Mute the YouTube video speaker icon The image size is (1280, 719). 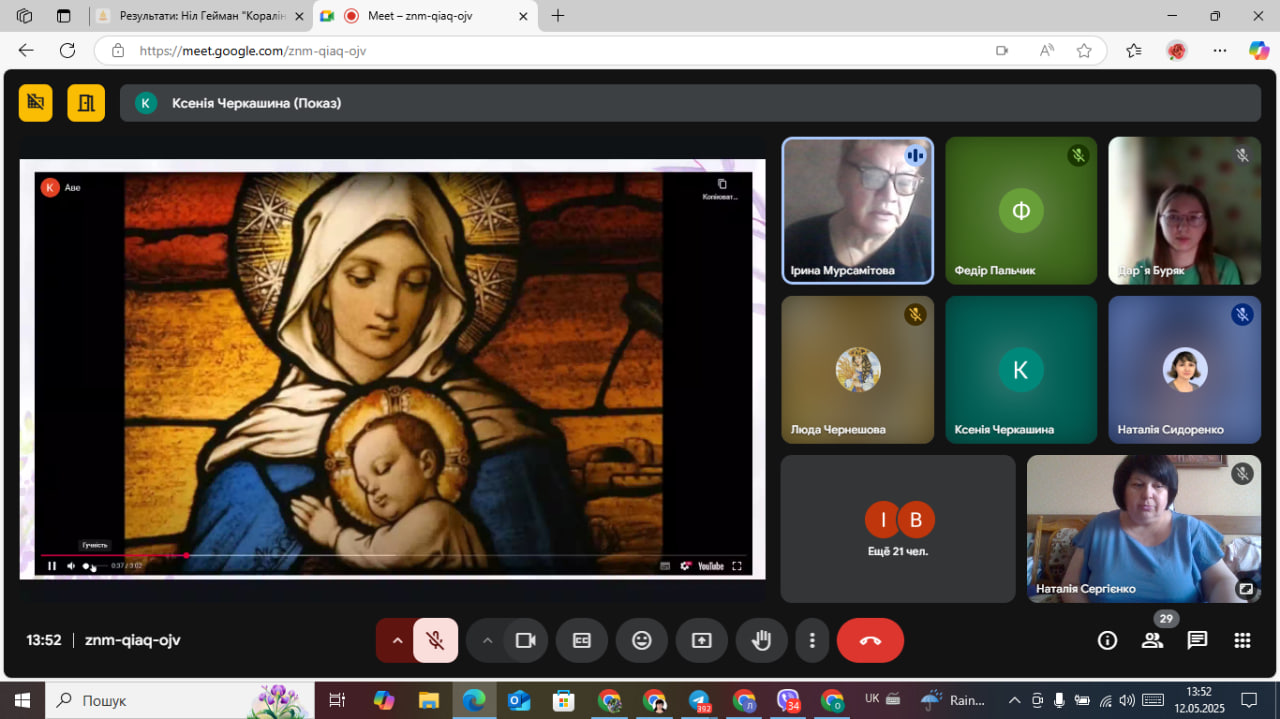click(x=71, y=566)
